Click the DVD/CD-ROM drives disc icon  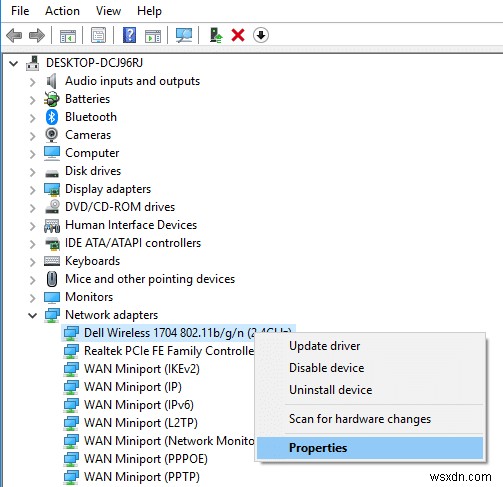pyautogui.click(x=52, y=207)
